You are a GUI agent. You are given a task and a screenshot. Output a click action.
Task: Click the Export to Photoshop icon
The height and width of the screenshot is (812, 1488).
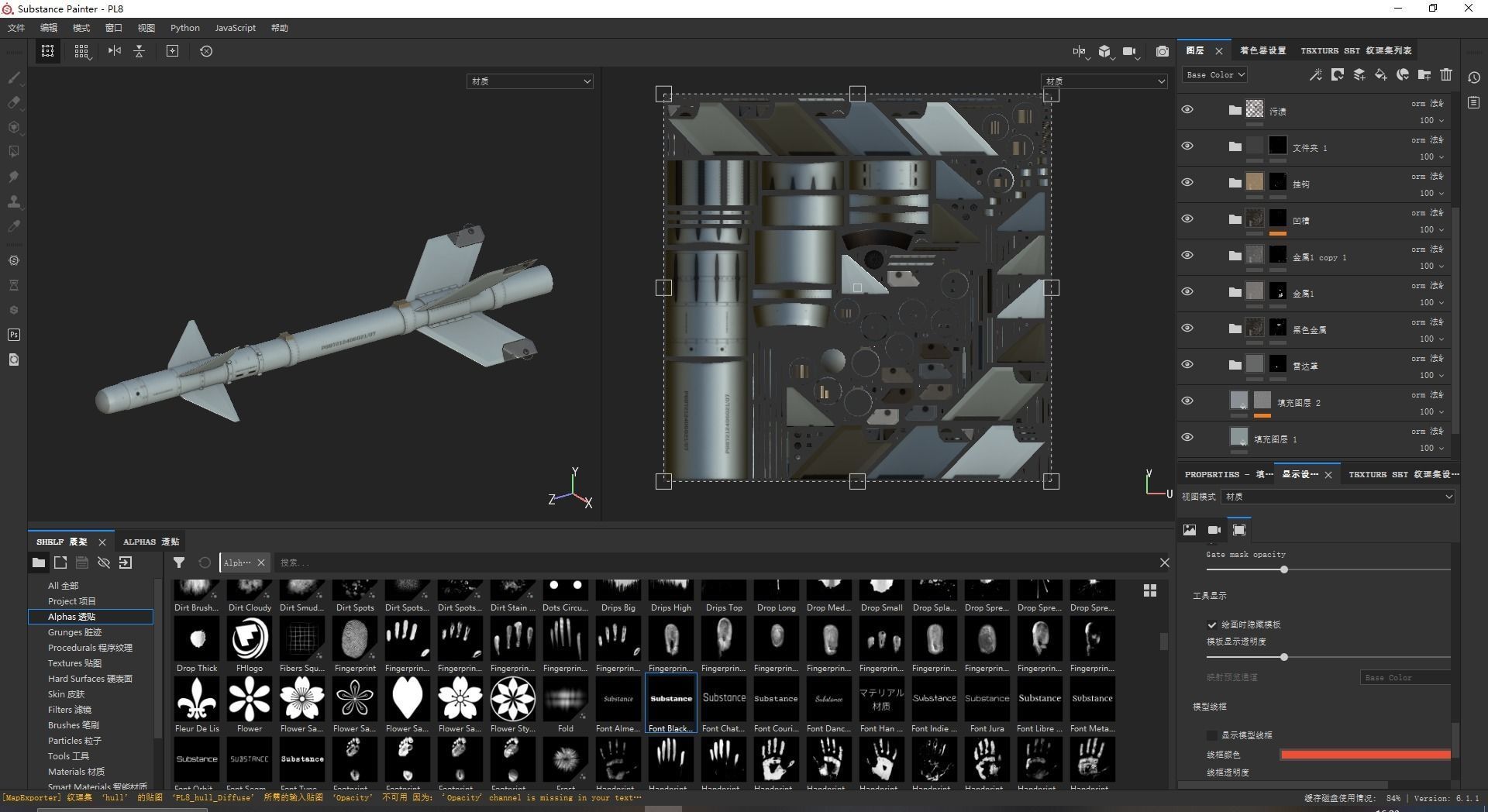tap(13, 335)
